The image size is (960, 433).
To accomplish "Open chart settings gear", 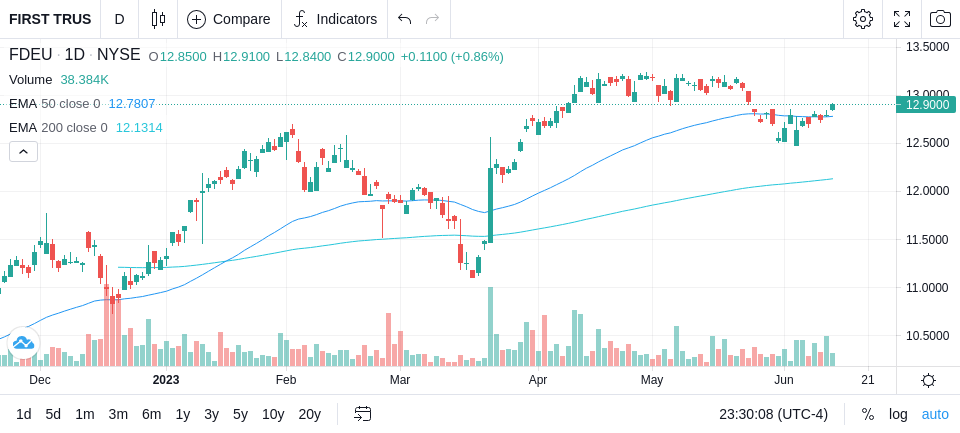I will pyautogui.click(x=863, y=19).
